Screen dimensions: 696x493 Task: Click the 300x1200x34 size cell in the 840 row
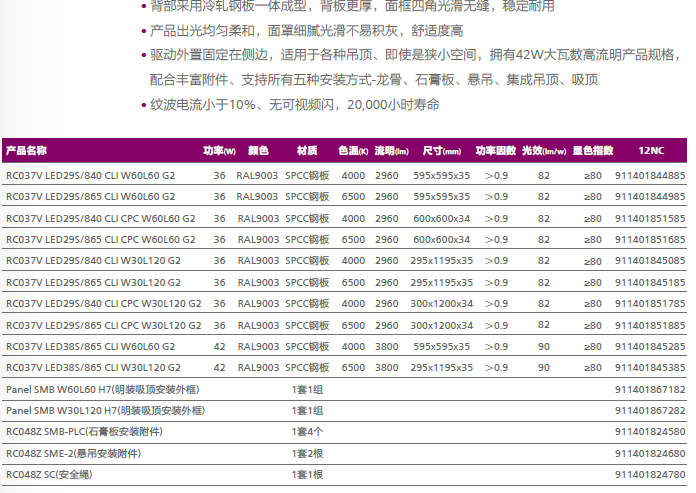click(441, 303)
